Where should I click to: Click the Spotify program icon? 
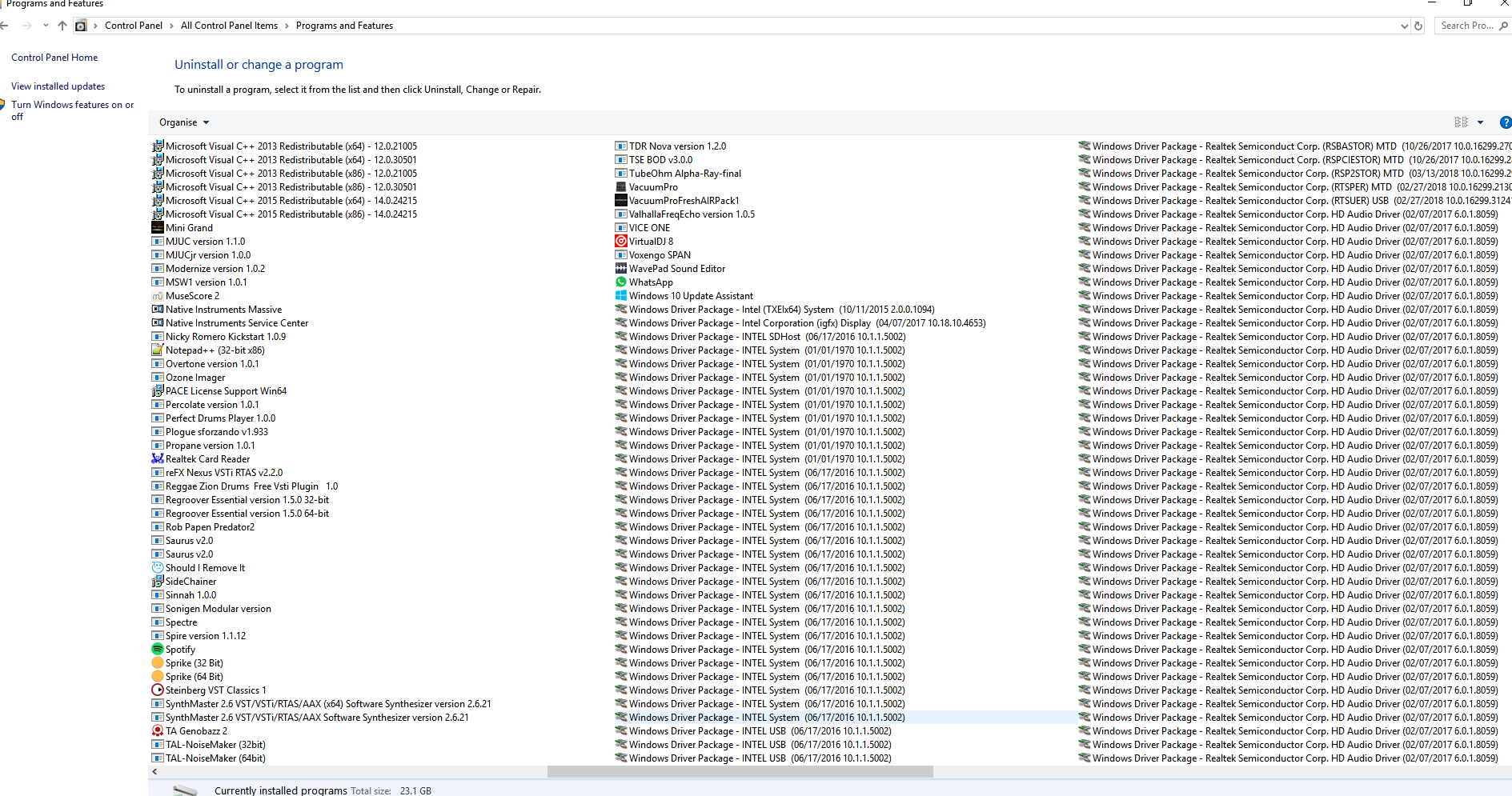pos(158,649)
